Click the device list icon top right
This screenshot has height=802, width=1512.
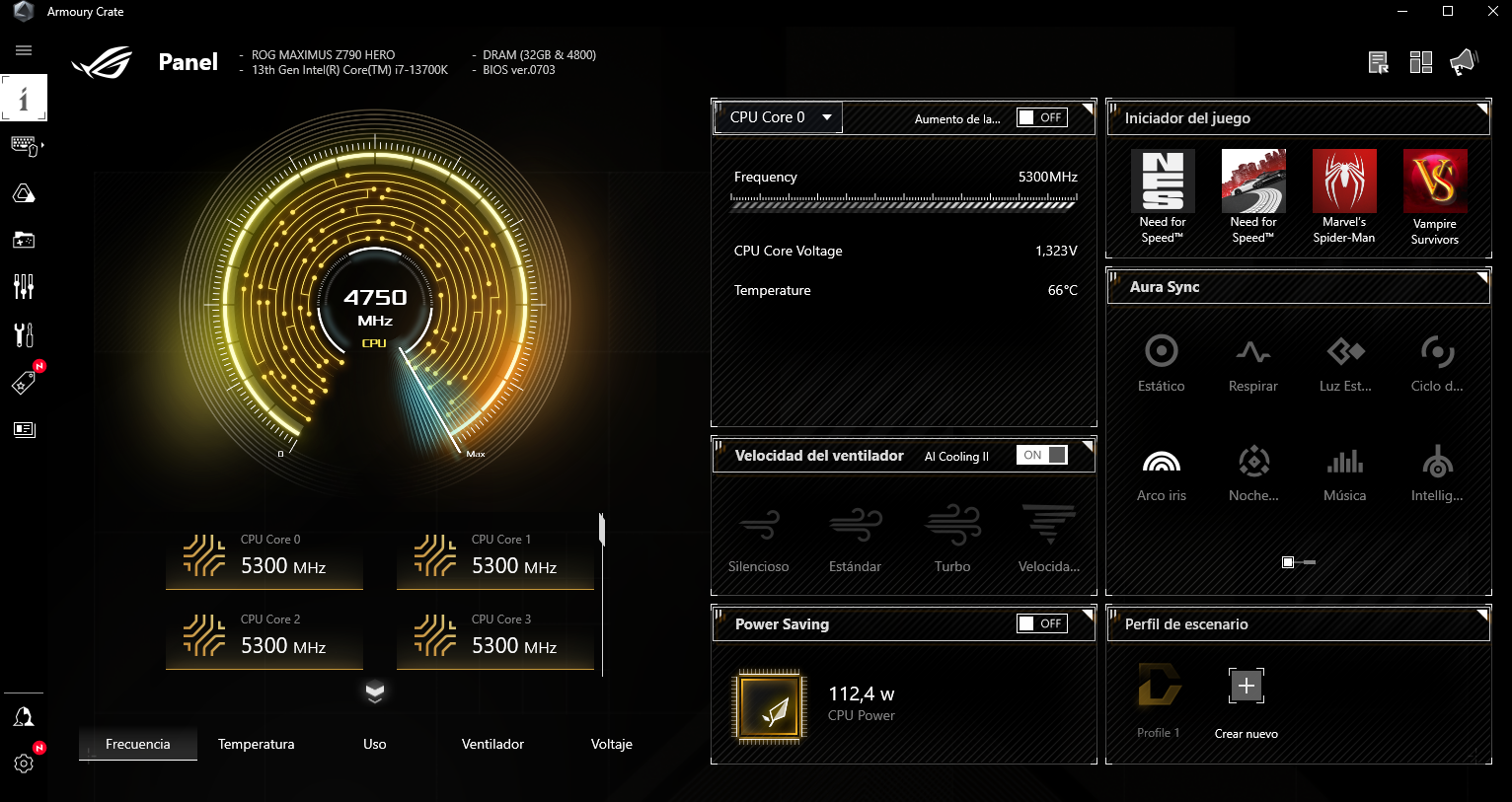(1379, 63)
